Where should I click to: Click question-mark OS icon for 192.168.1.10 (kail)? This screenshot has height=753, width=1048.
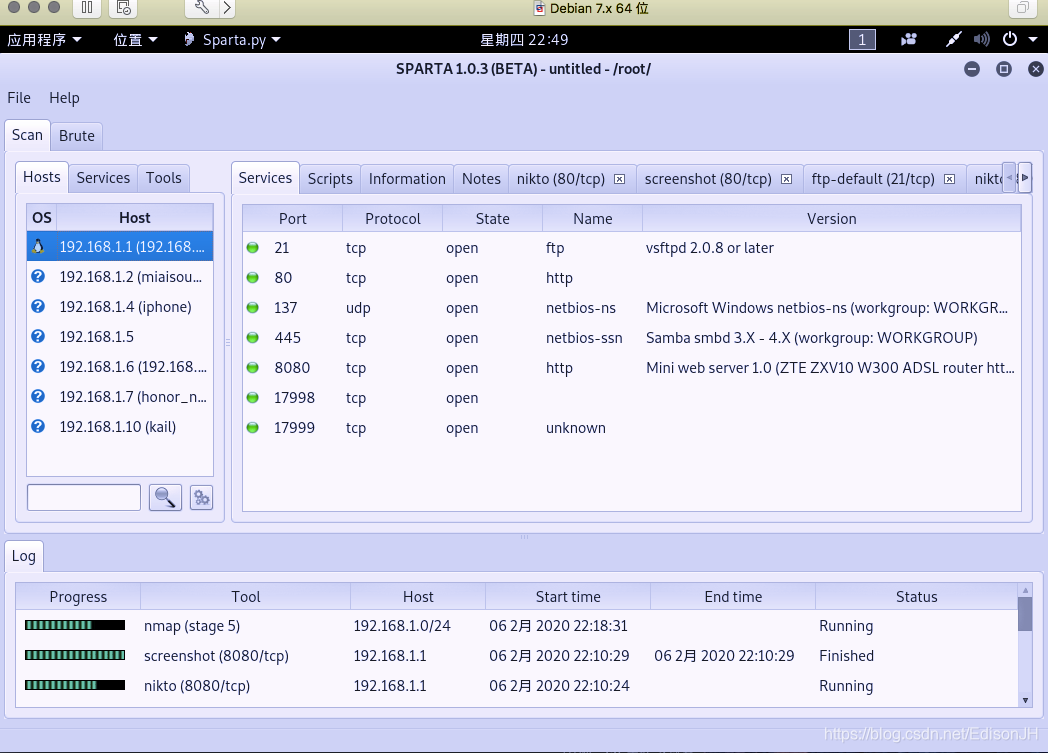click(39, 426)
